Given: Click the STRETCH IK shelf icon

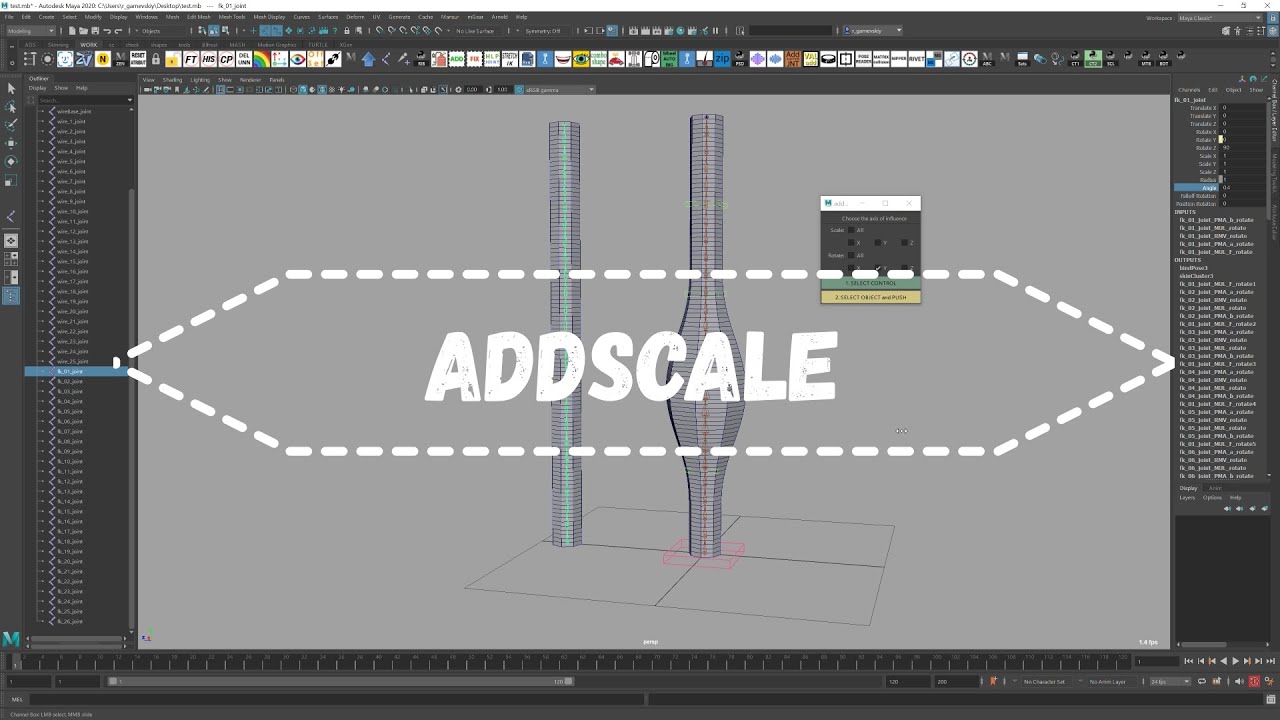Looking at the screenshot, I should pyautogui.click(x=509, y=59).
